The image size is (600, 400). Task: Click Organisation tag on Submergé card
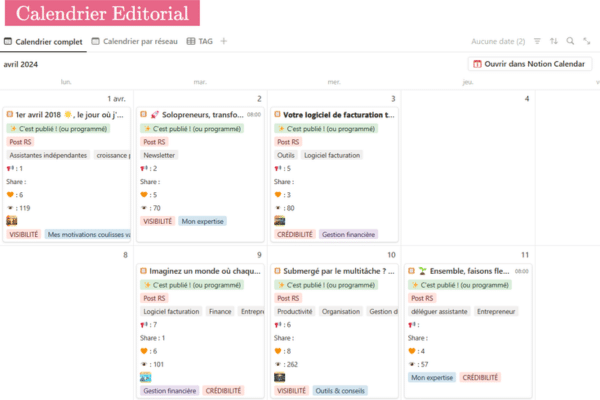coord(341,312)
